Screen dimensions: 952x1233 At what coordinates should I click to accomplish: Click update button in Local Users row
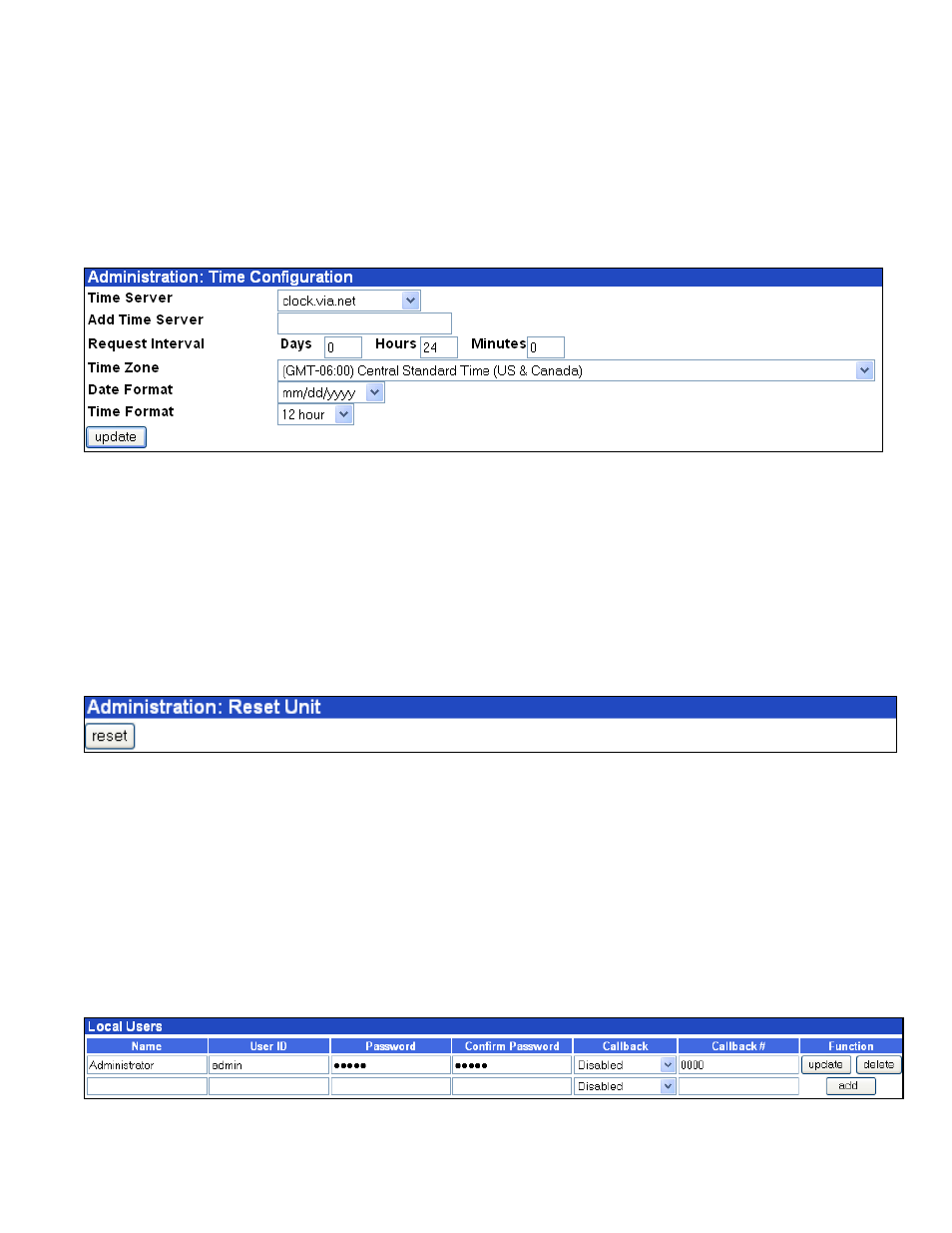pyautogui.click(x=826, y=1065)
